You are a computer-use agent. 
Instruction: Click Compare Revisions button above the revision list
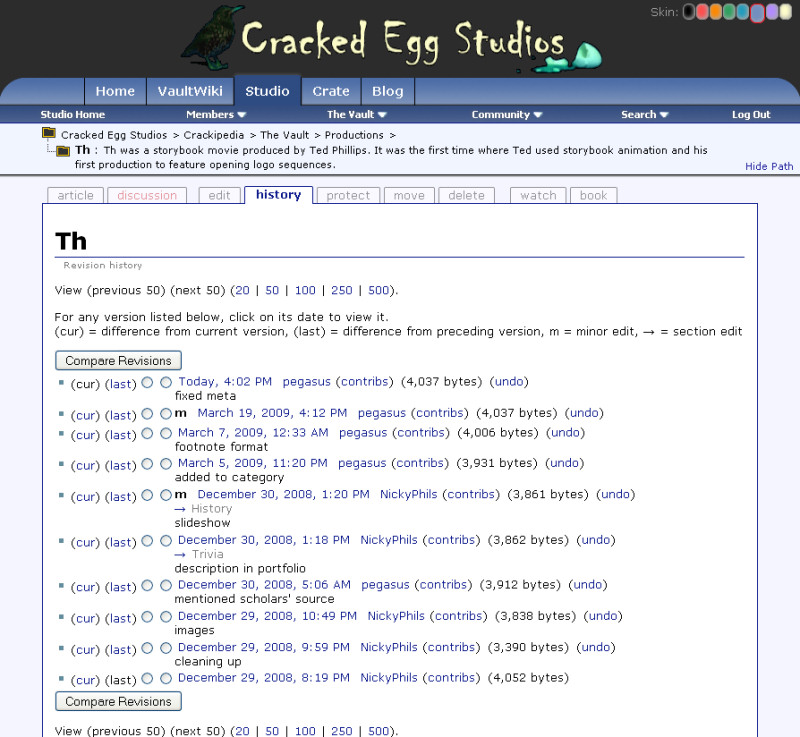pos(118,361)
